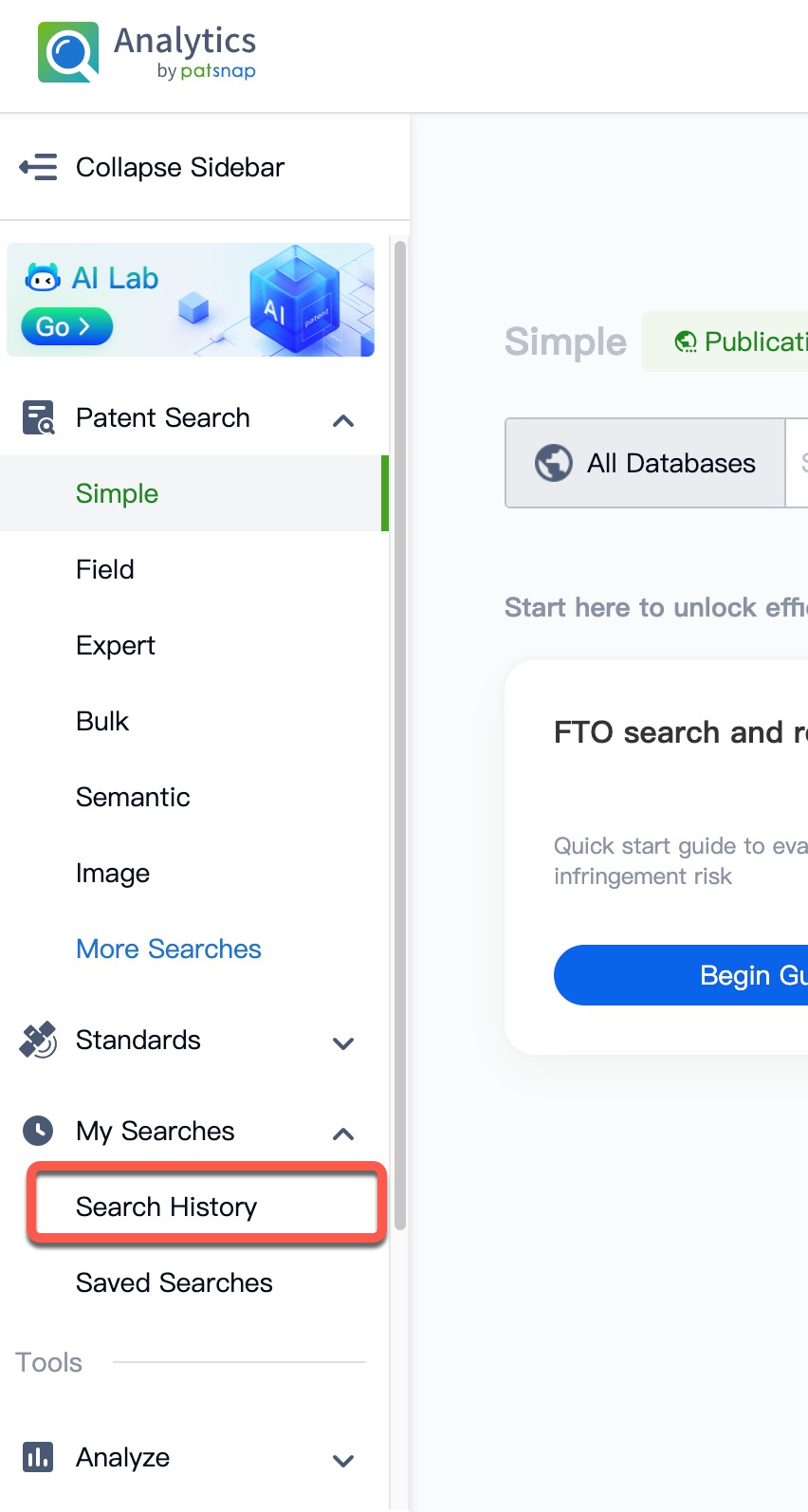This screenshot has height=1512, width=808.
Task: Click the Collapse Sidebar arrow icon
Action: pos(38,167)
